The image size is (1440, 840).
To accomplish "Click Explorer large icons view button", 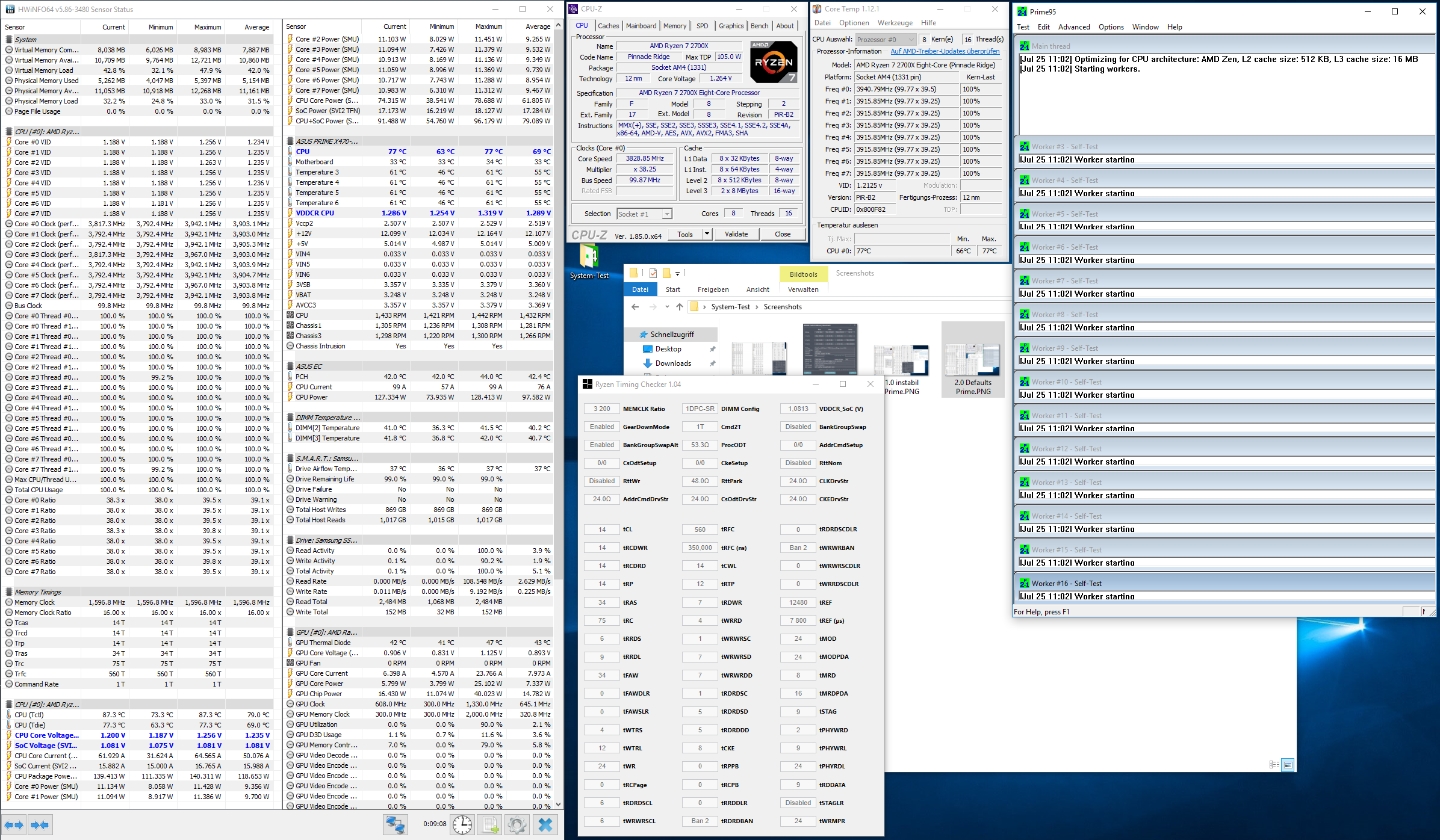I will click(x=1288, y=765).
